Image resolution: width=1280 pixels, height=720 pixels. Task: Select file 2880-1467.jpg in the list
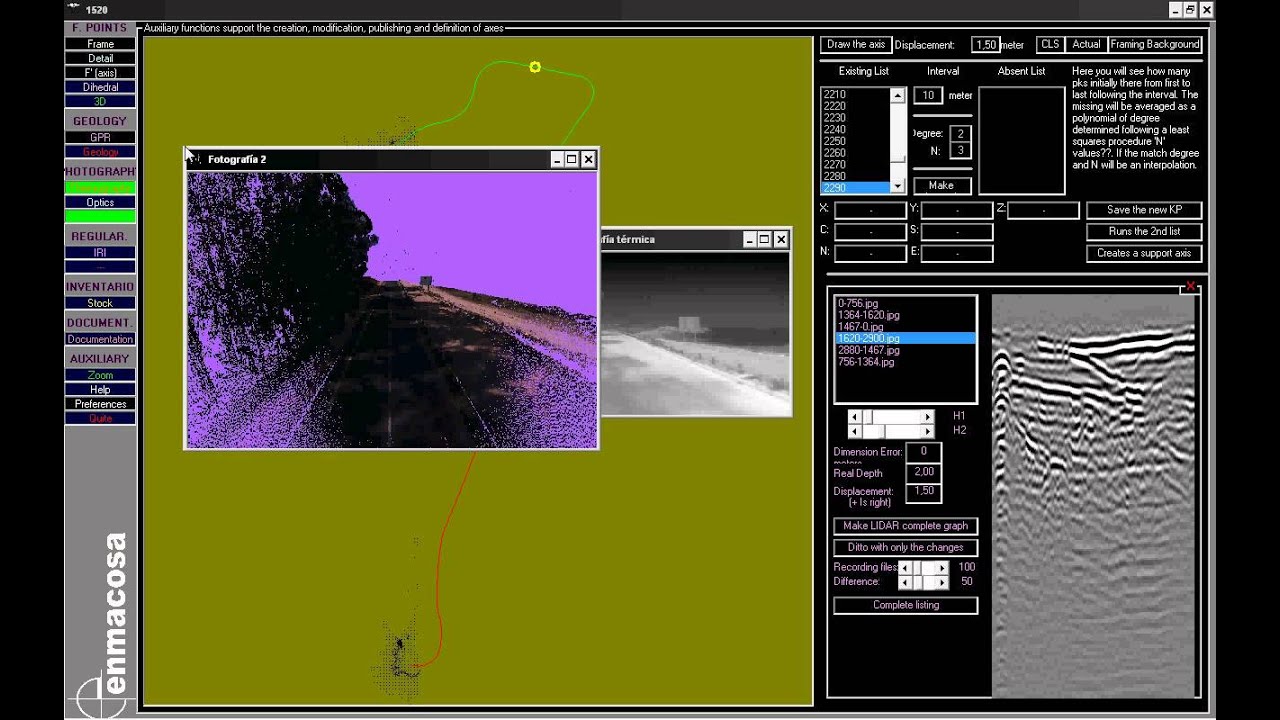click(905, 350)
